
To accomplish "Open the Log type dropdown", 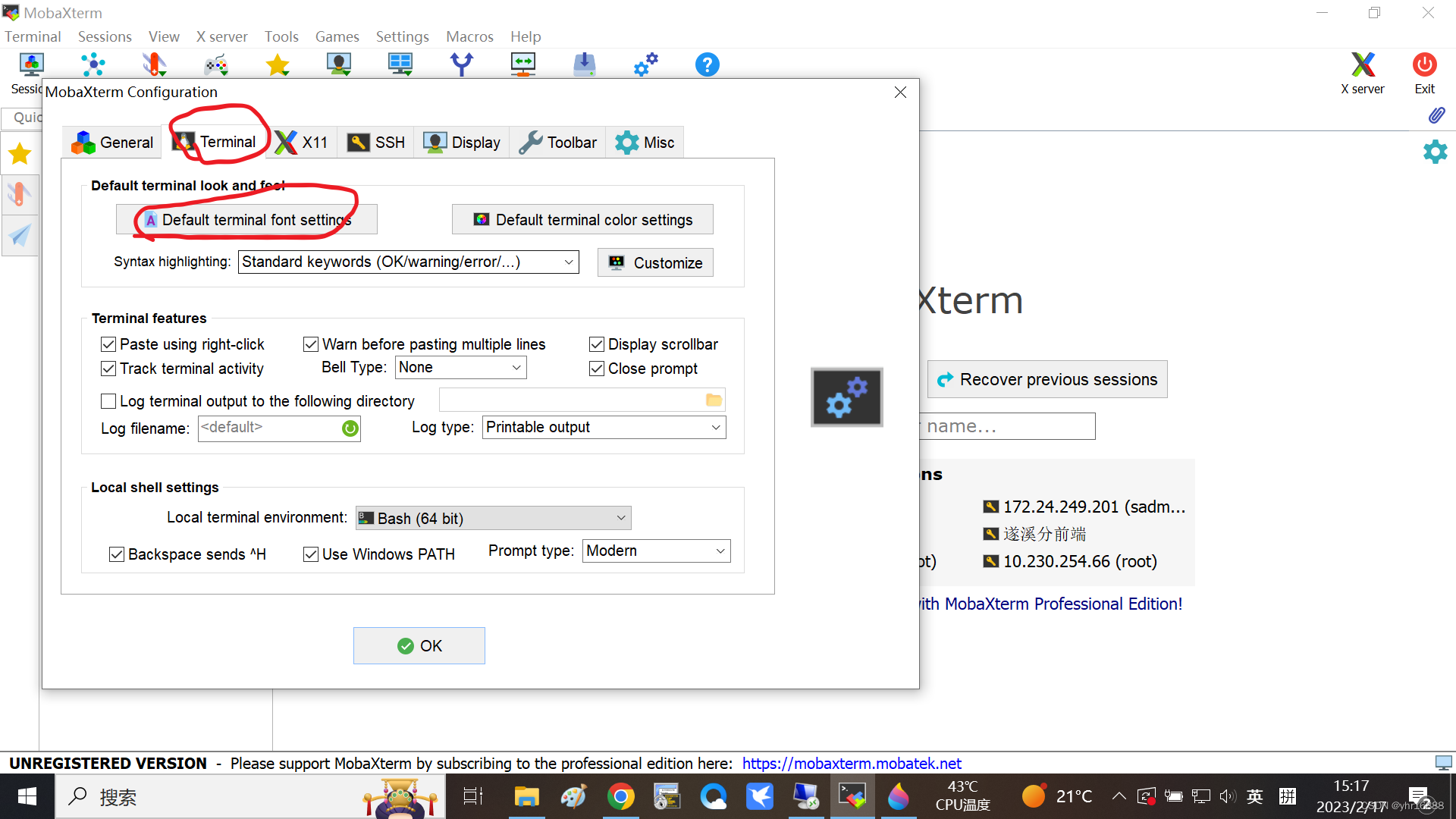I will tap(604, 427).
